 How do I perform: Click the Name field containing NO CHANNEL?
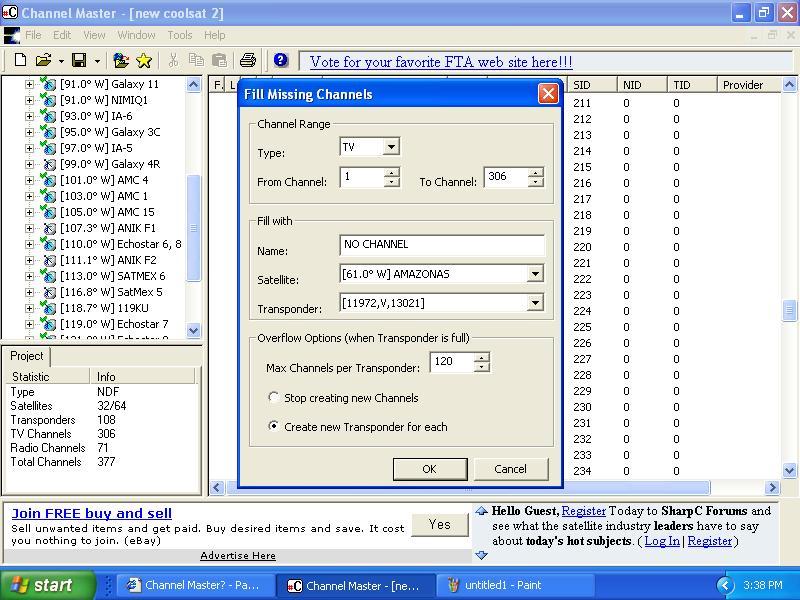(442, 245)
